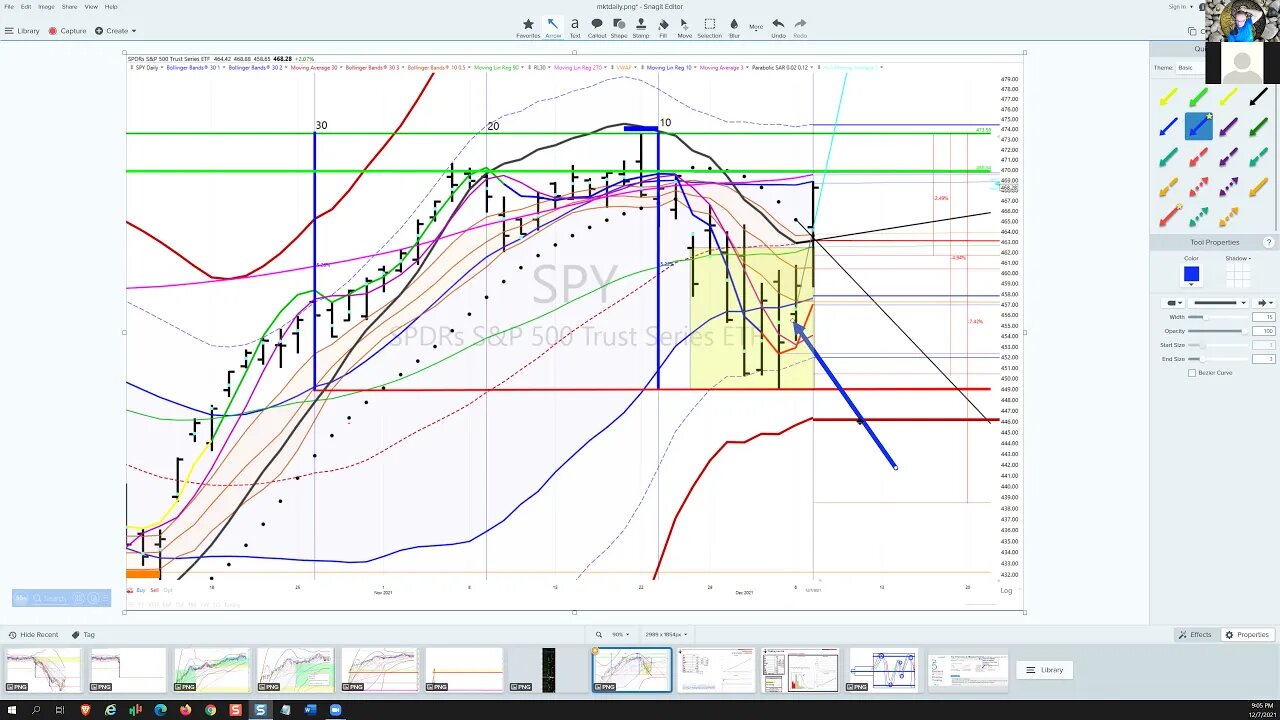Screen dimensions: 1280x720
Task: Select the Favorites tool in the toolbar
Action: (528, 28)
